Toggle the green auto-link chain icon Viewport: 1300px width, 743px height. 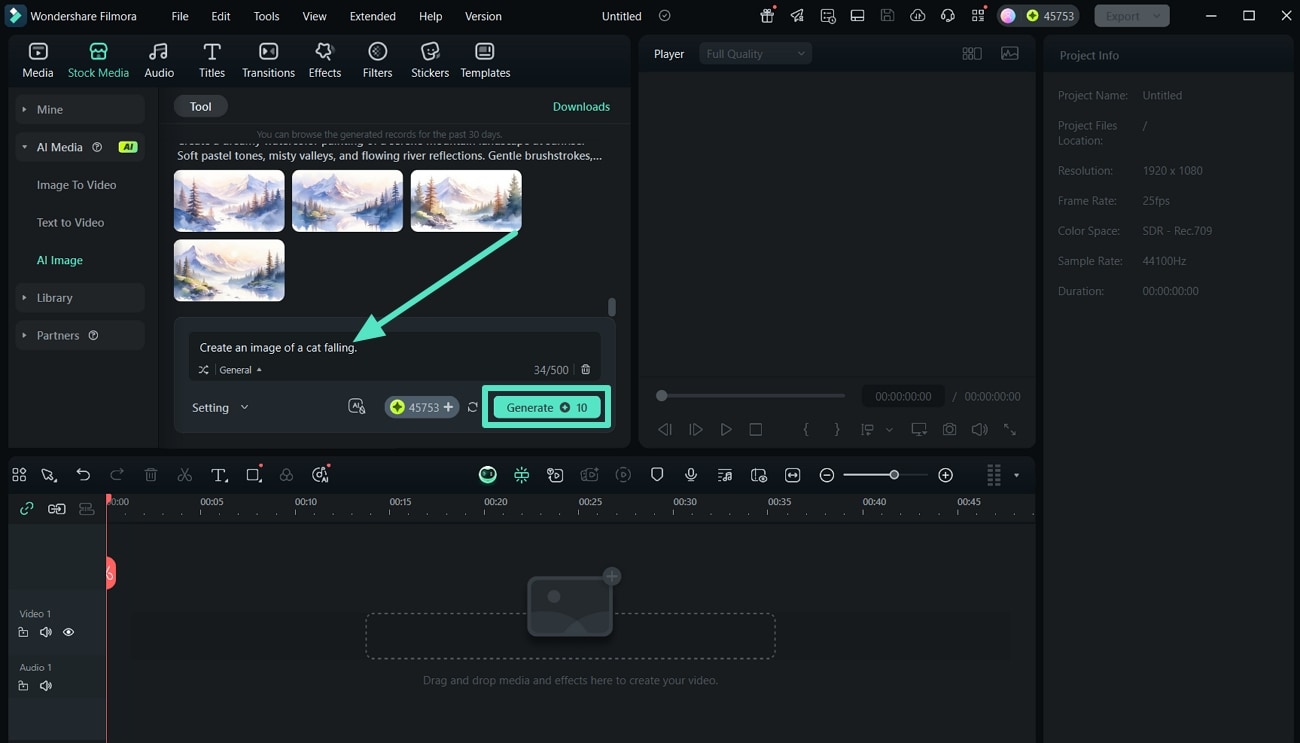click(27, 509)
